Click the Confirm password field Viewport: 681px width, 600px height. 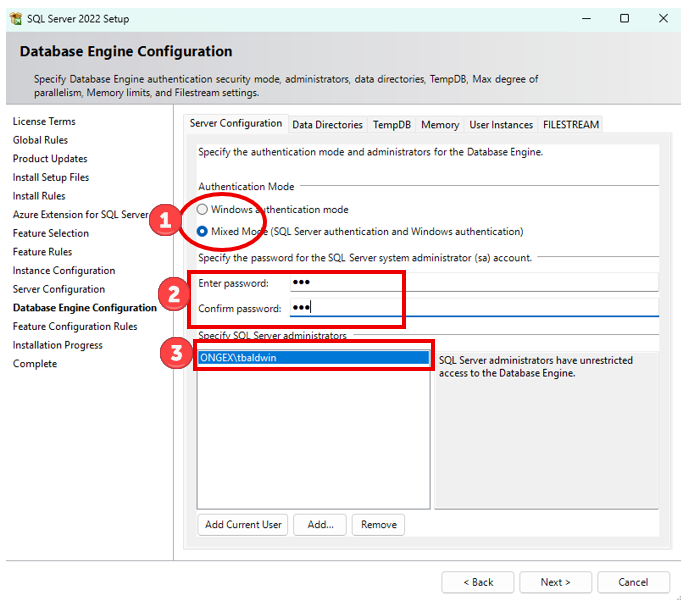click(474, 308)
